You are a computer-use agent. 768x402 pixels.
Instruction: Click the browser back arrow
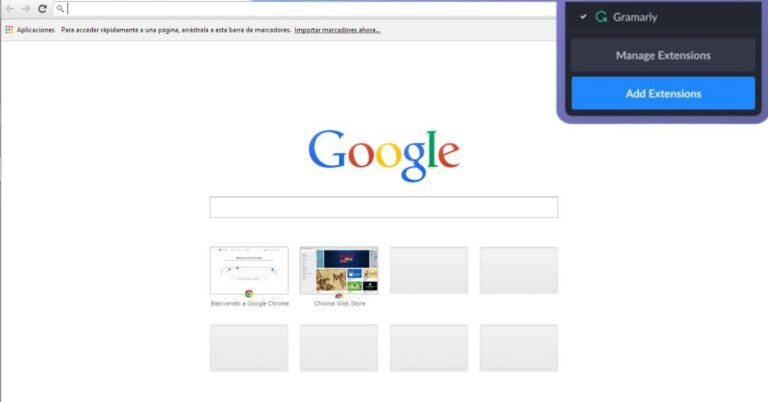[x=10, y=9]
